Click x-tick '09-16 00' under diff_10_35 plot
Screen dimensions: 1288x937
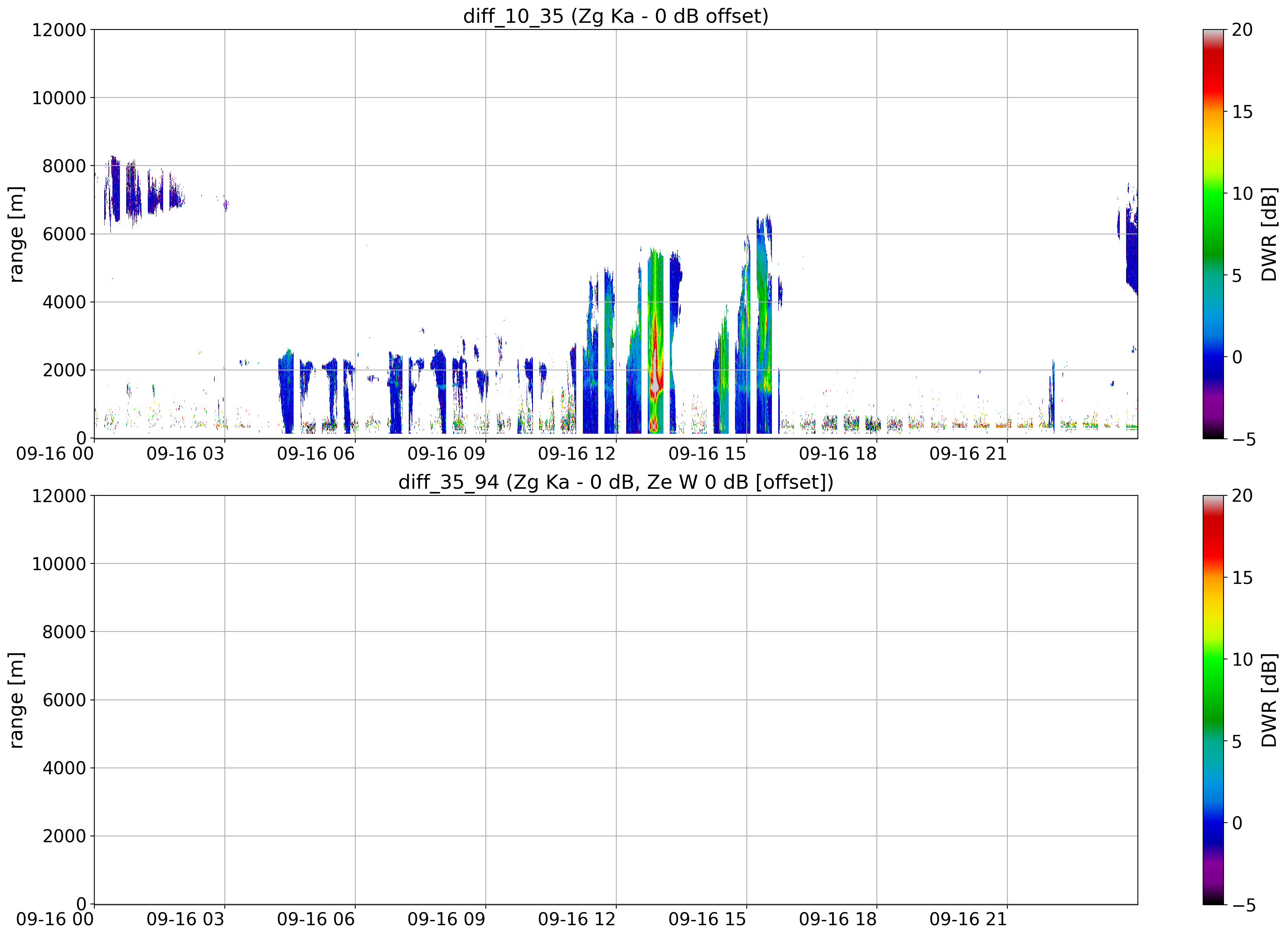(55, 453)
